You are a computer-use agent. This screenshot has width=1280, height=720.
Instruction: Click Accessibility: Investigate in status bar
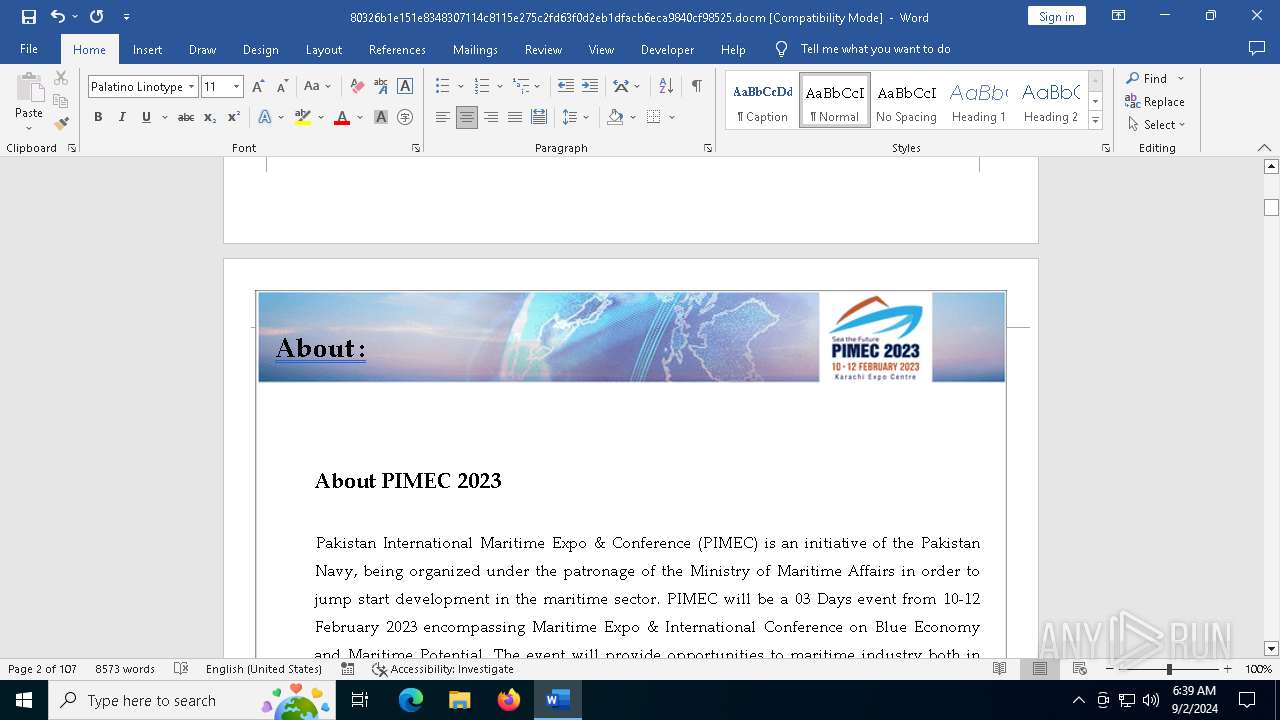443,669
